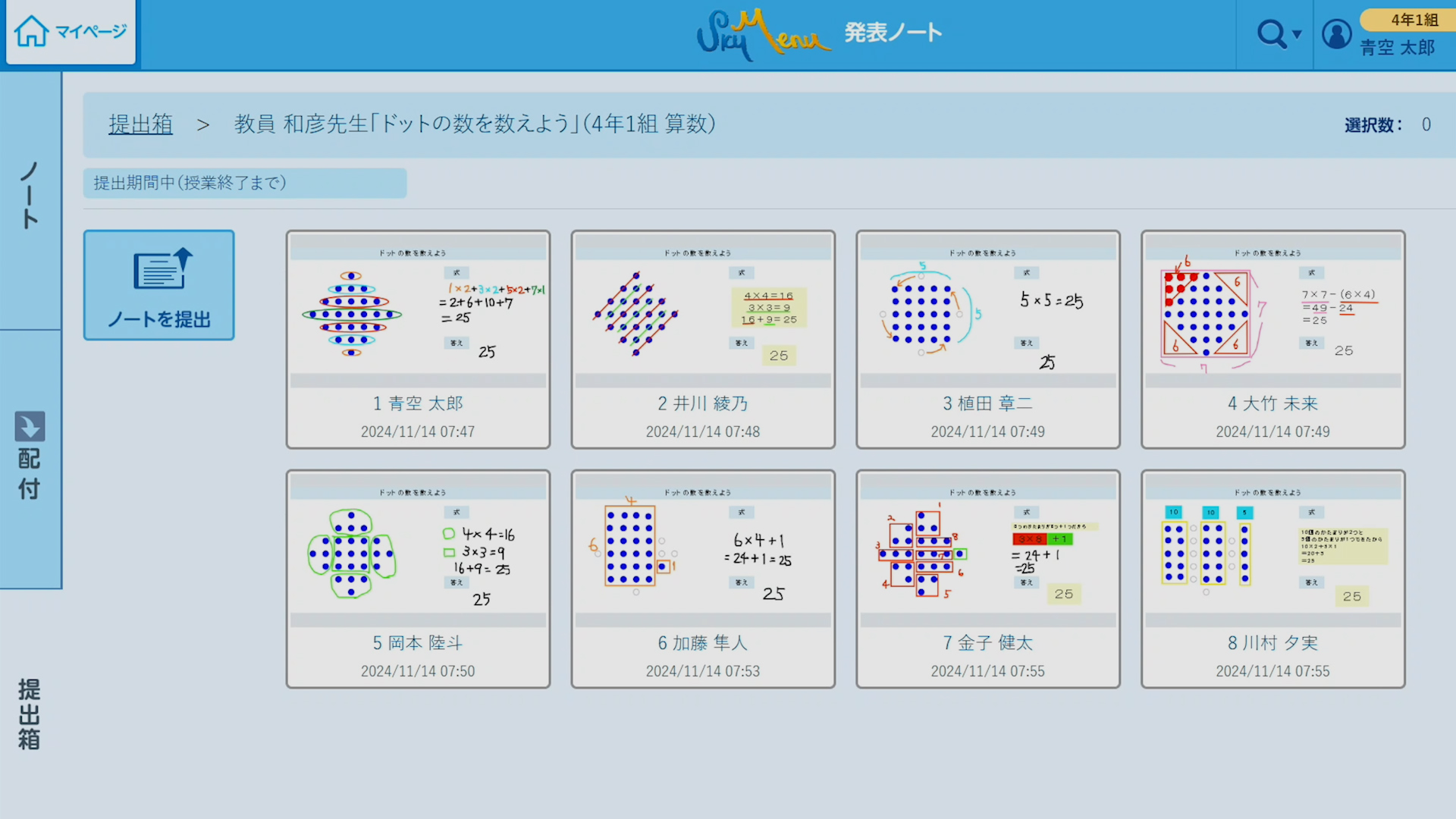Click the 配付 download arrow icon
This screenshot has width=1456, height=819.
30,427
